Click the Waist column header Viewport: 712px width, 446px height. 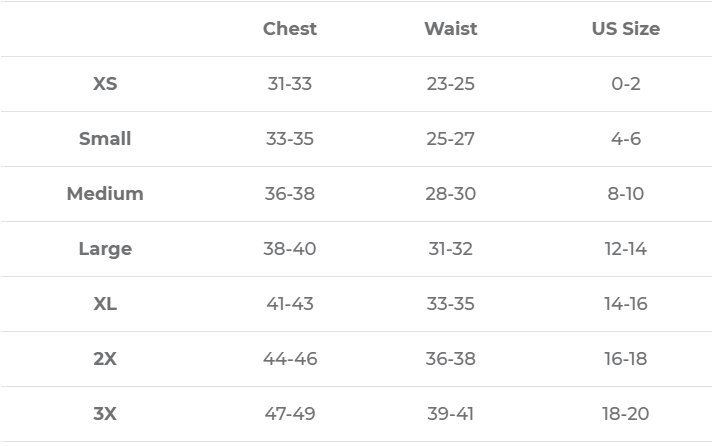pyautogui.click(x=450, y=29)
